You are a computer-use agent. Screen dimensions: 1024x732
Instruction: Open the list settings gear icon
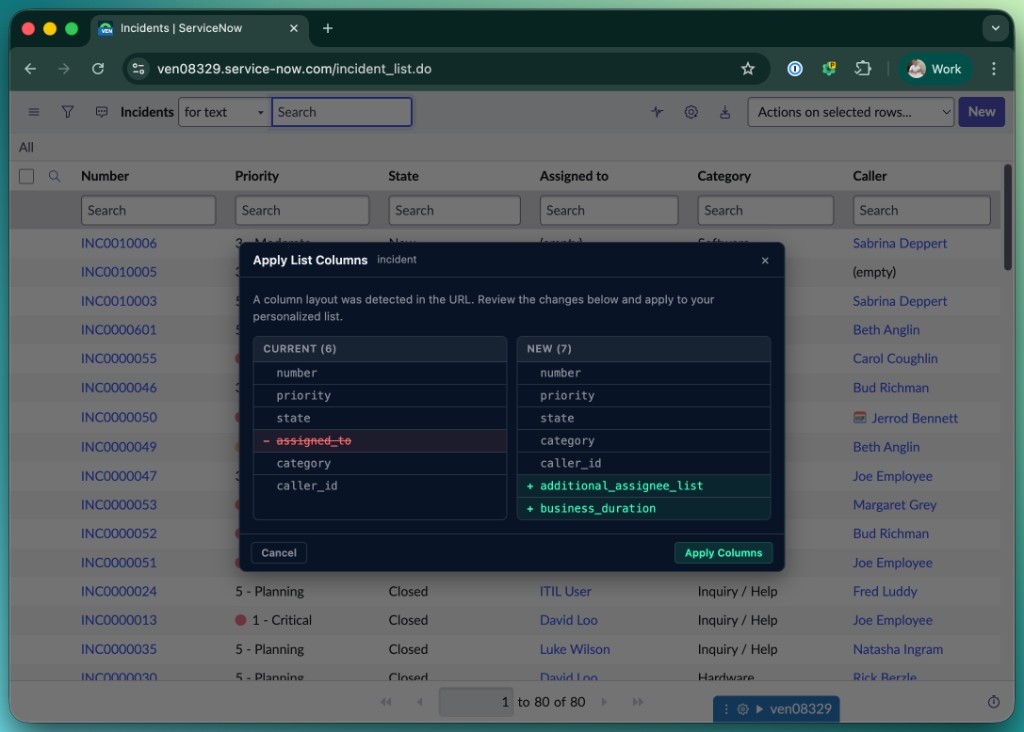coord(691,112)
